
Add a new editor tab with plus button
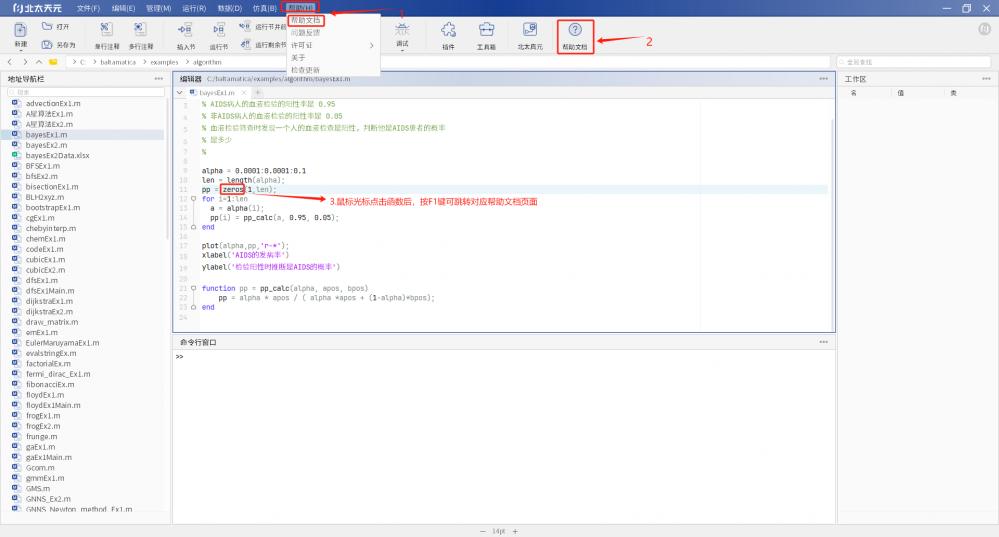pos(257,92)
